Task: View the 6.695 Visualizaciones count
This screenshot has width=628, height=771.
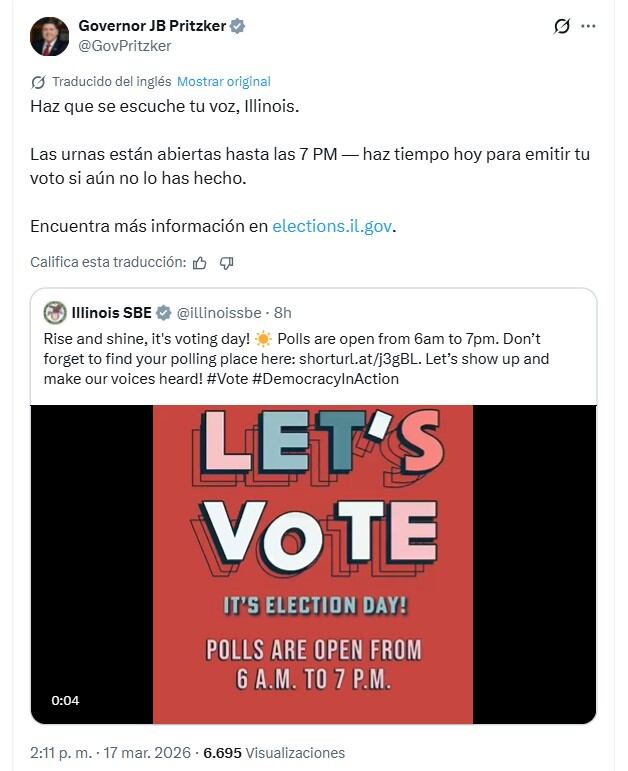Action: coord(274,753)
